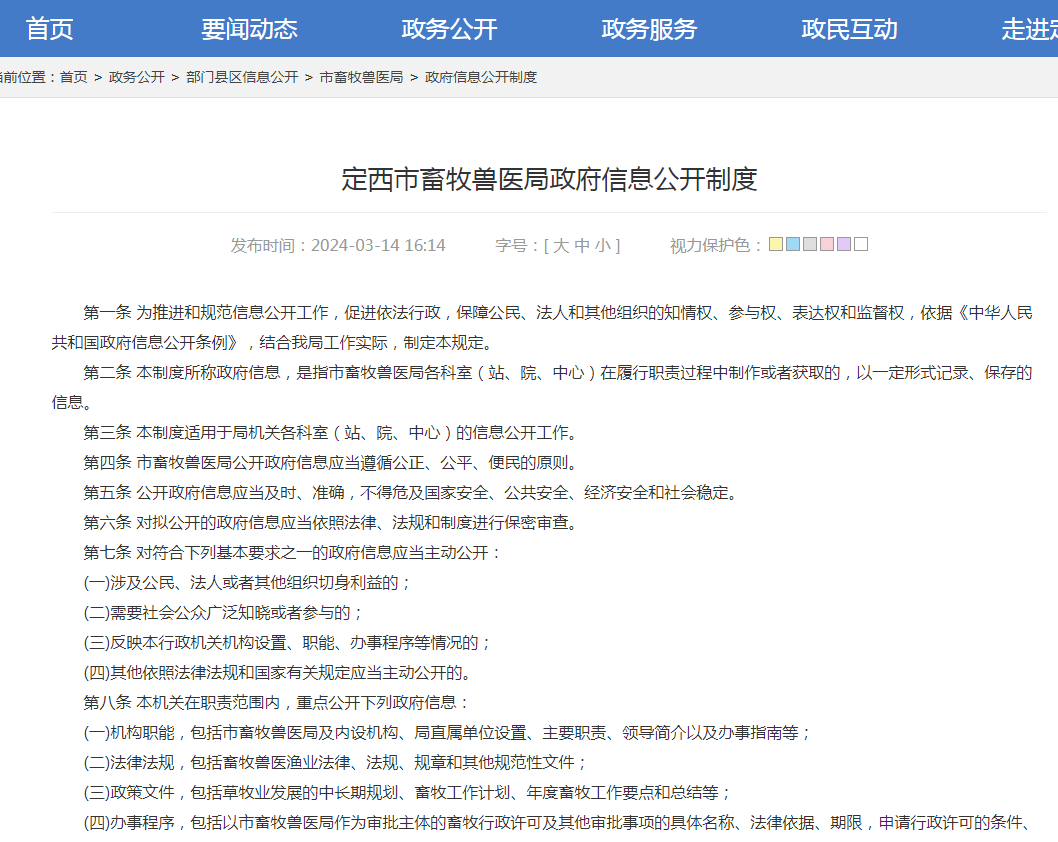Open the 首页 navigation tab

[50, 29]
